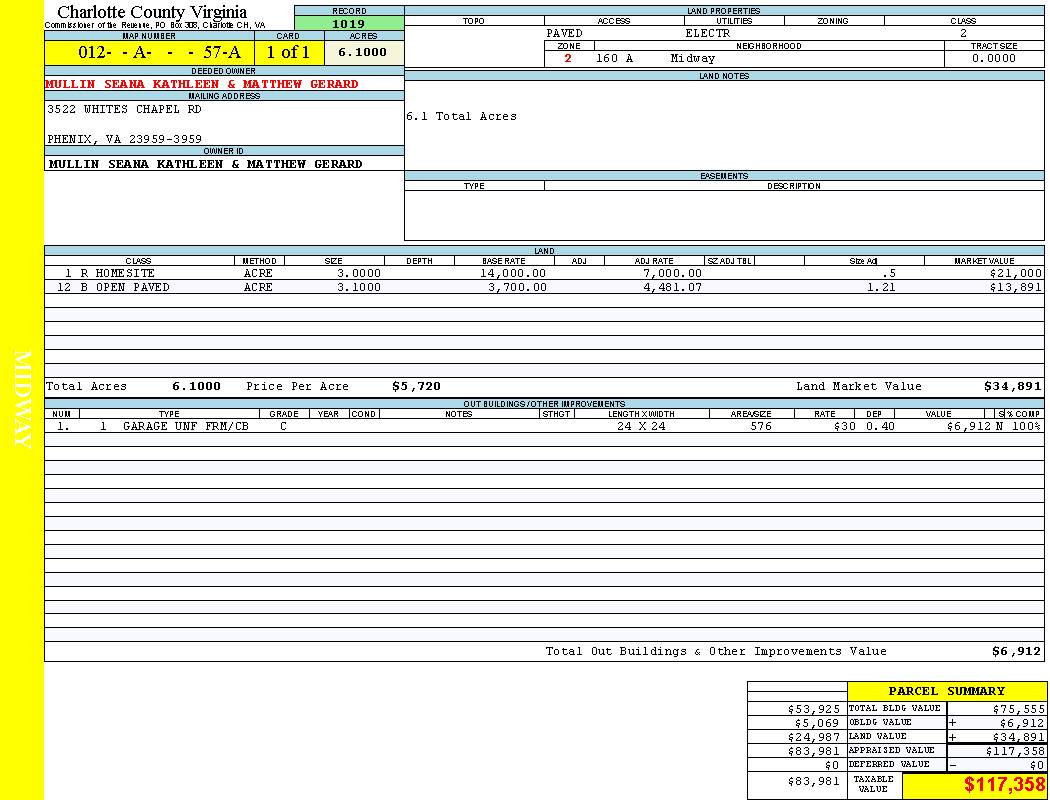
Task: Click the red zone number 2
Action: coord(568,59)
